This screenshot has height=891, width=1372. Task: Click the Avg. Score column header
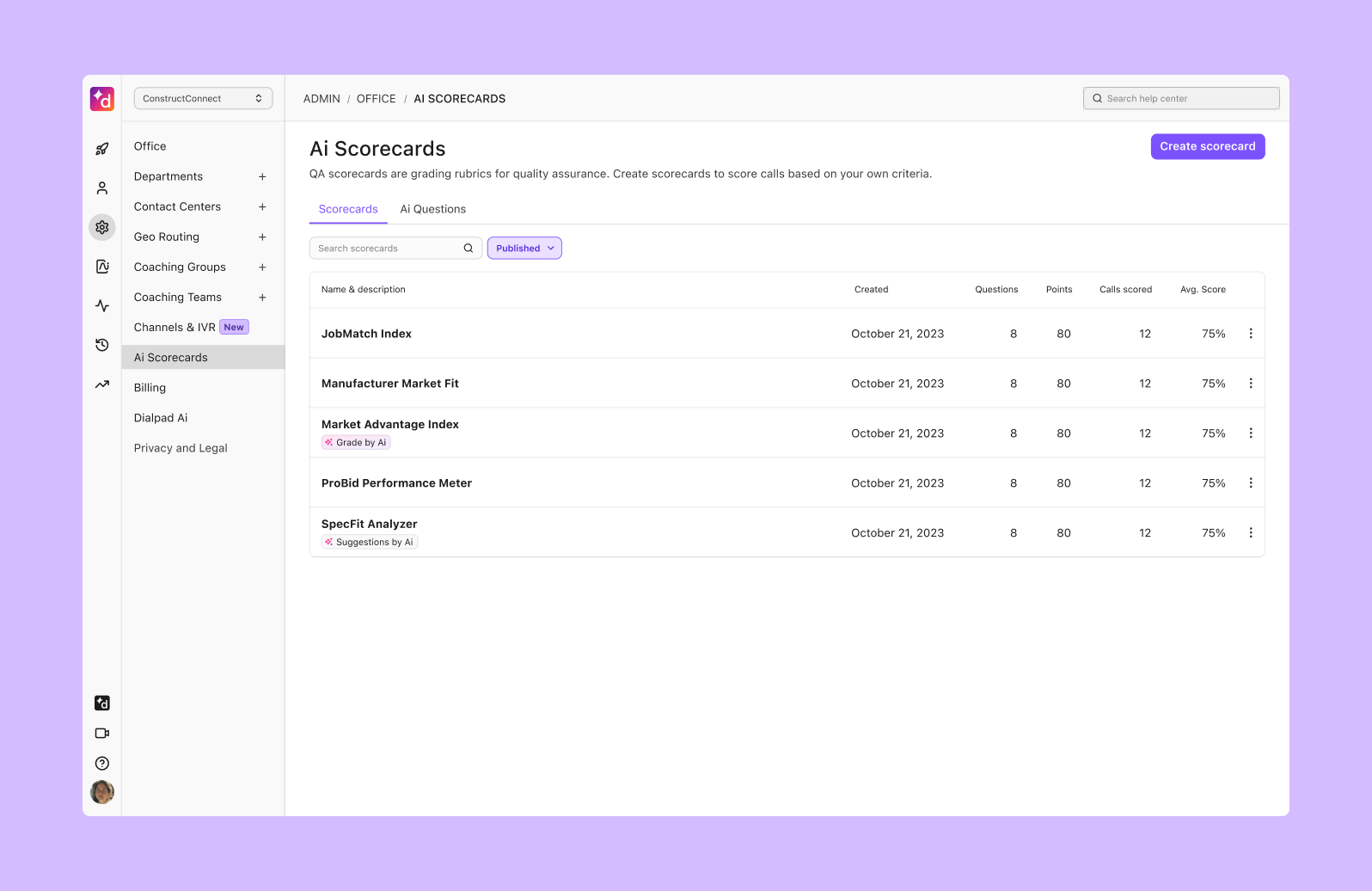point(1203,290)
